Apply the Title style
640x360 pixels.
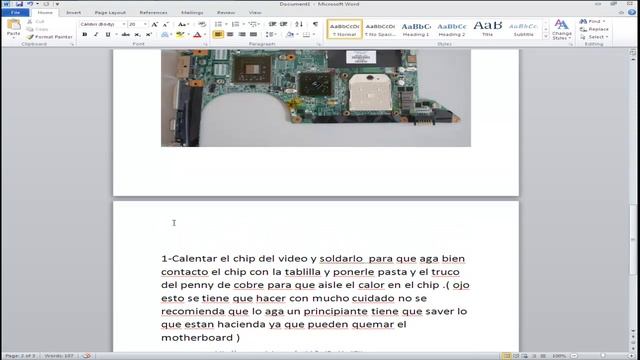click(x=487, y=29)
